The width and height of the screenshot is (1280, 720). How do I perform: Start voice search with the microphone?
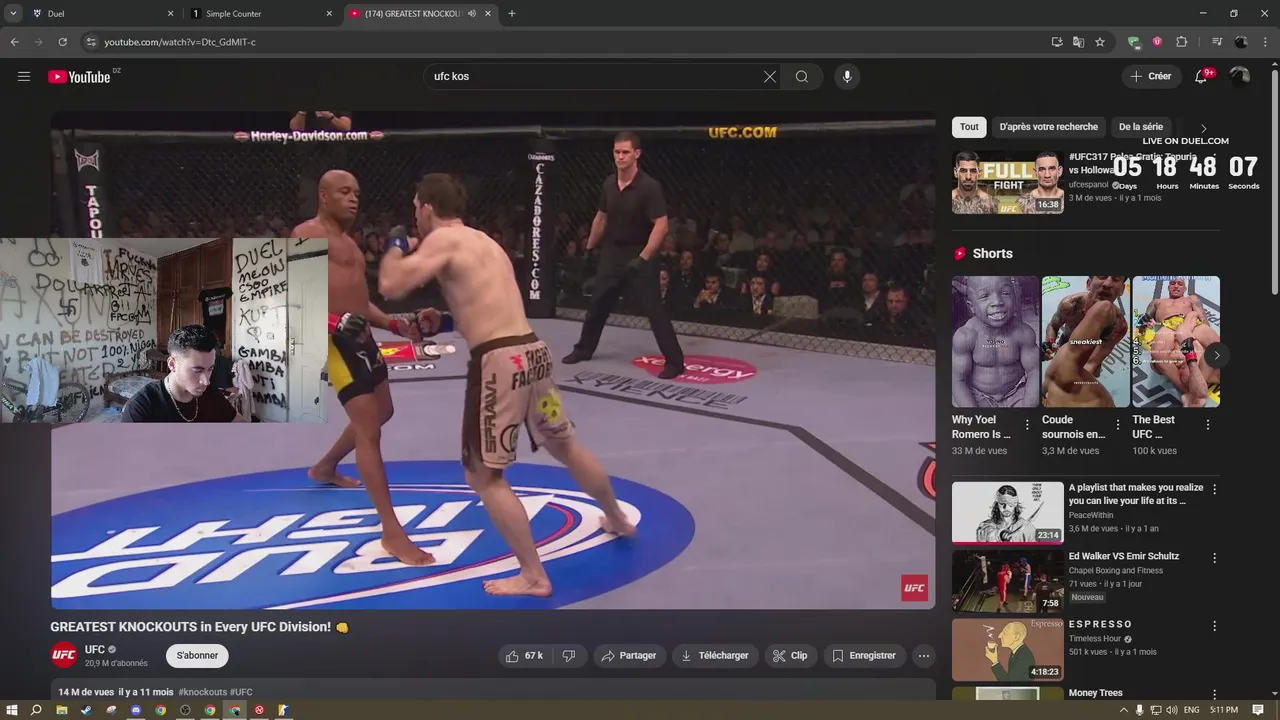tap(847, 76)
